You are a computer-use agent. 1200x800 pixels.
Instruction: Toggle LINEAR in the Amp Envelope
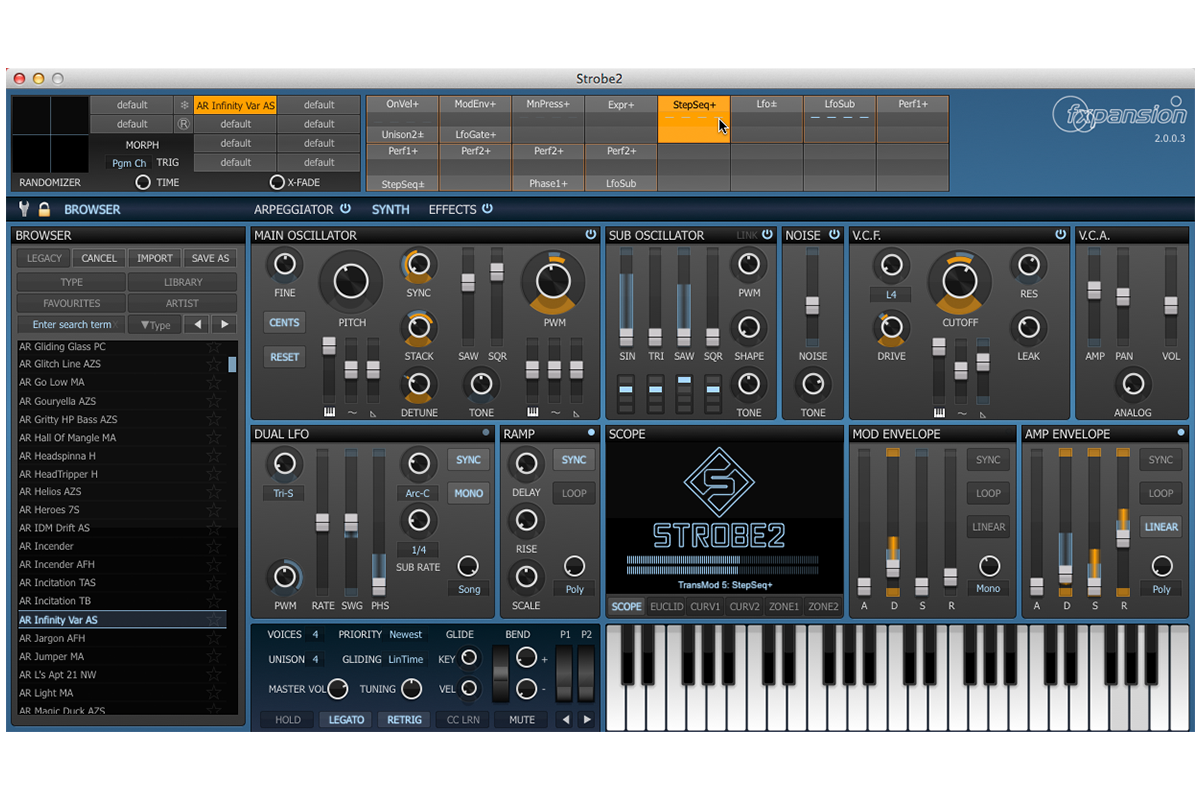1161,527
